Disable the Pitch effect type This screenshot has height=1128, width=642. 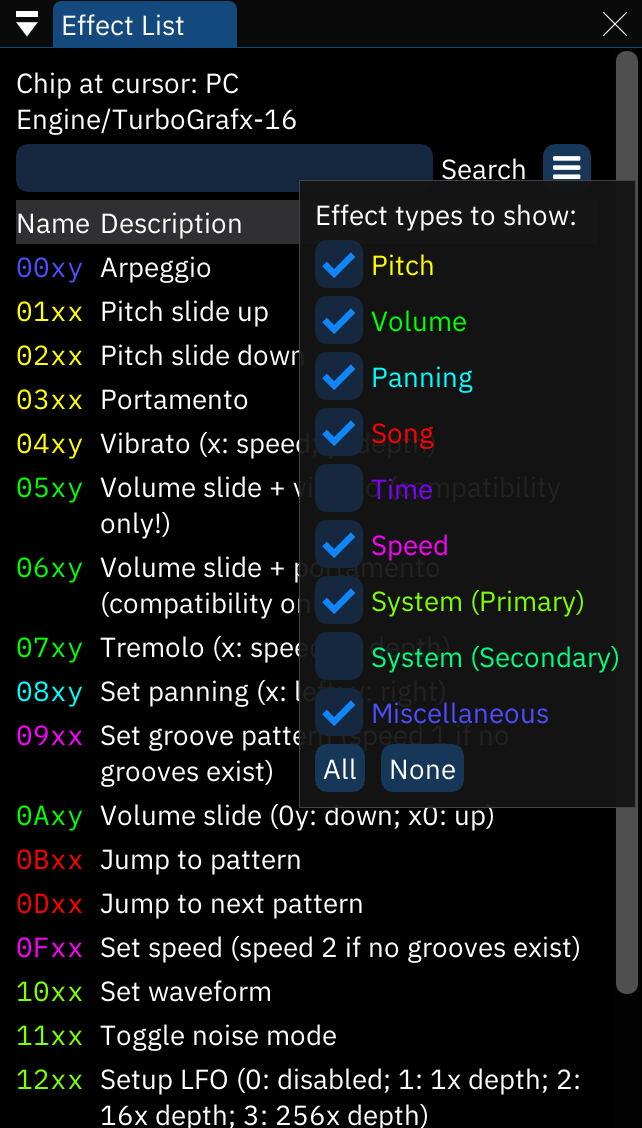(339, 264)
